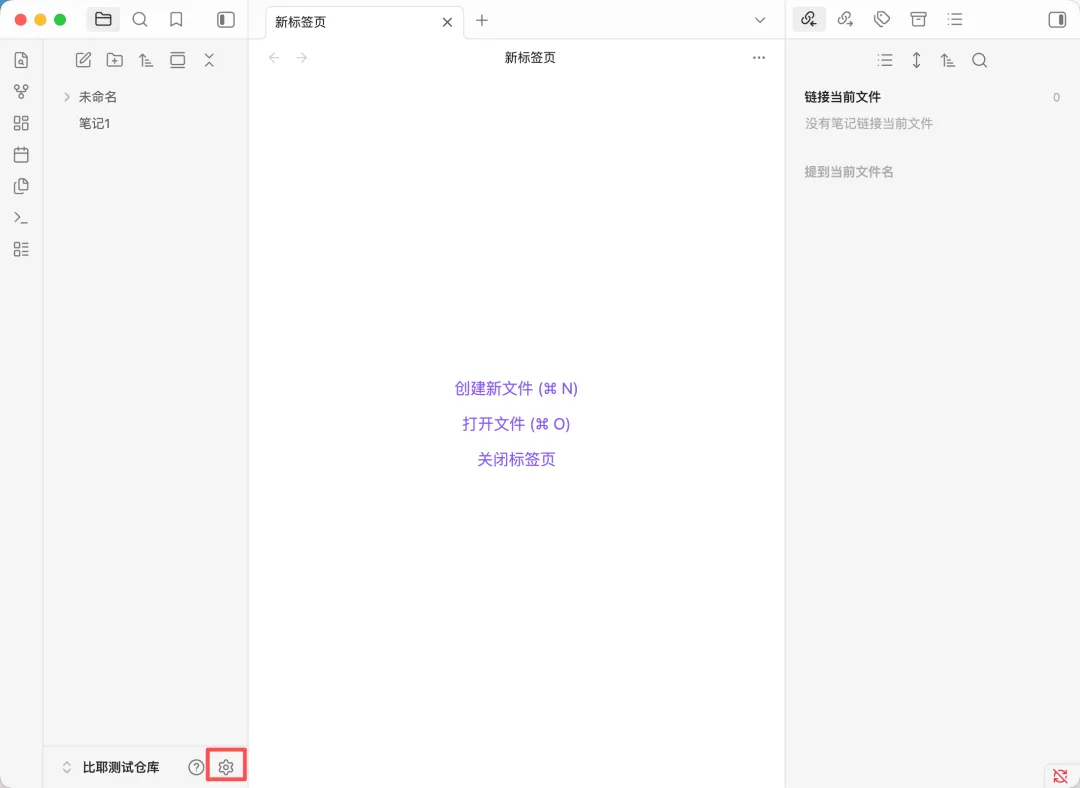Toggle the left sidebar collapse icon

point(226,20)
